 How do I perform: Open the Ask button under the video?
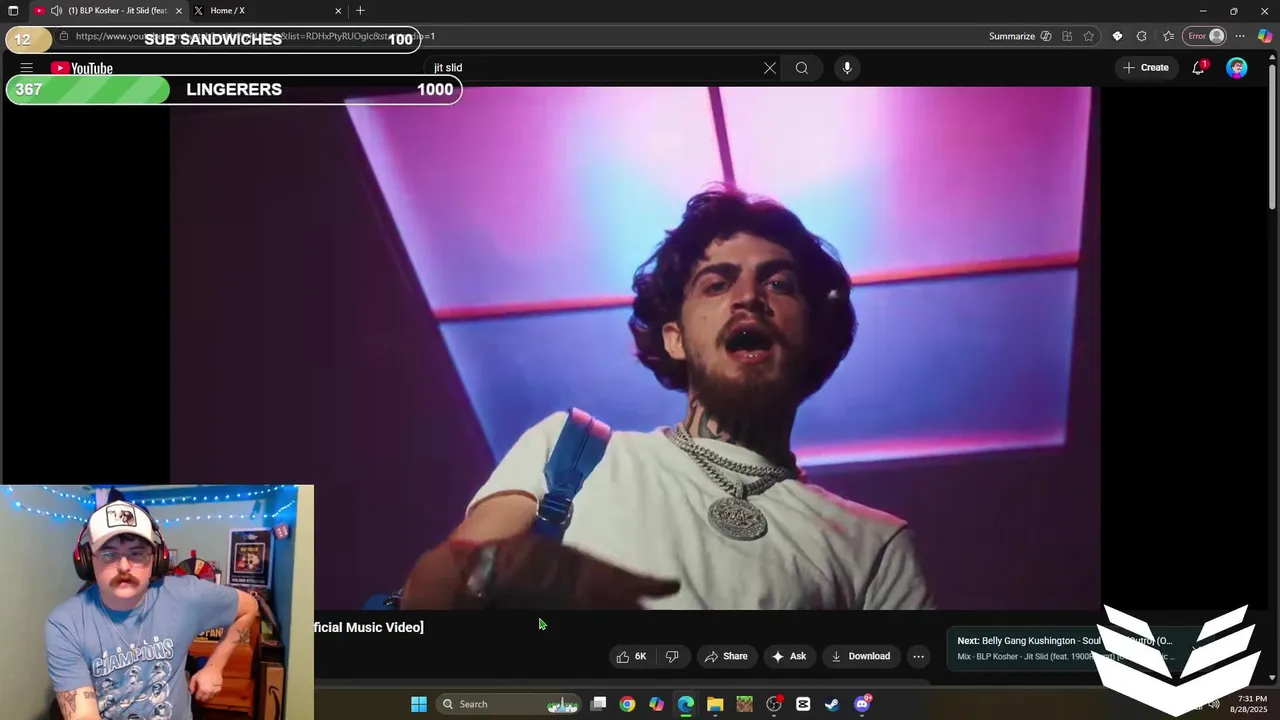point(789,656)
